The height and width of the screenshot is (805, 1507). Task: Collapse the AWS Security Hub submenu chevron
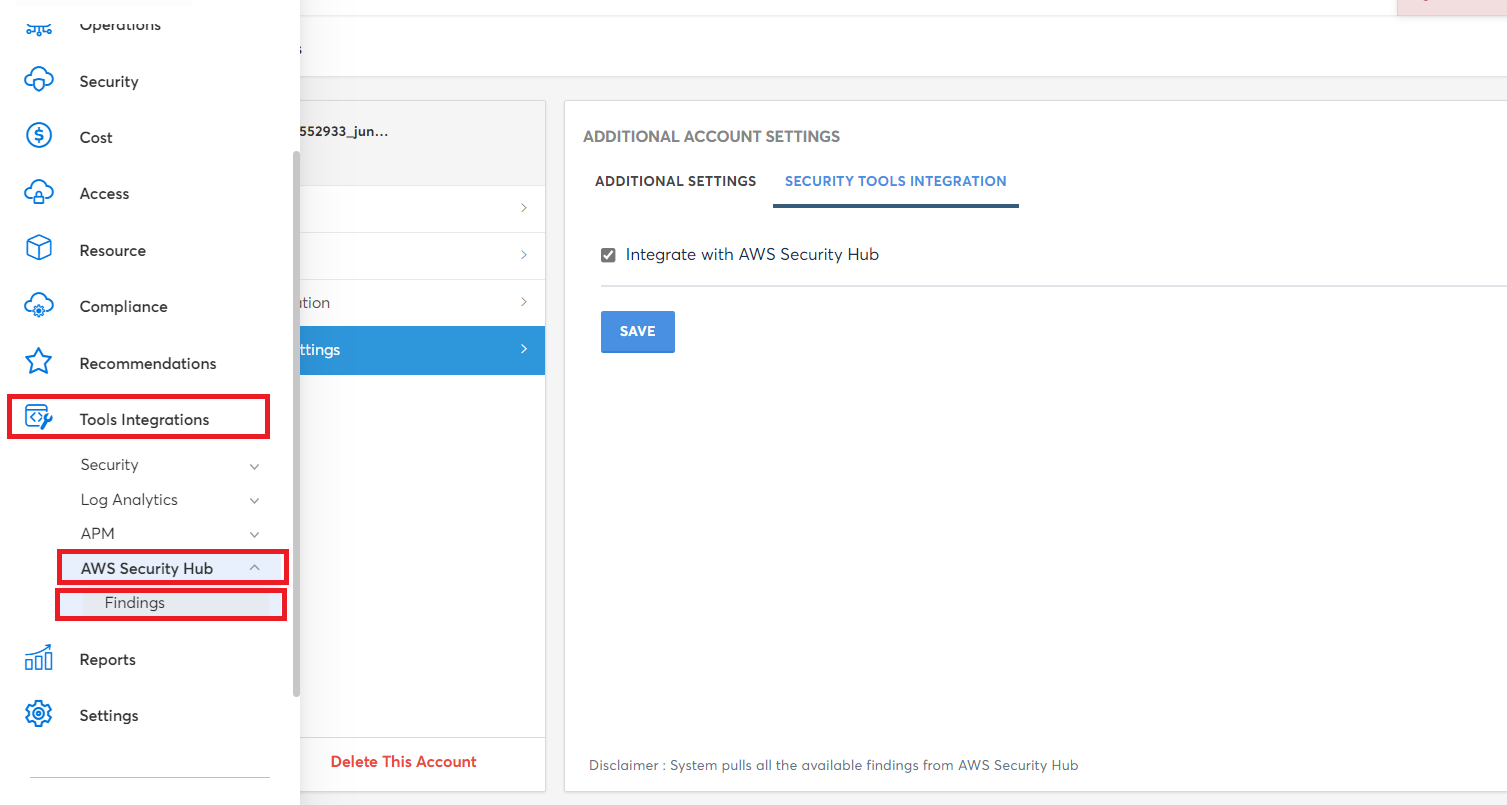pos(254,567)
